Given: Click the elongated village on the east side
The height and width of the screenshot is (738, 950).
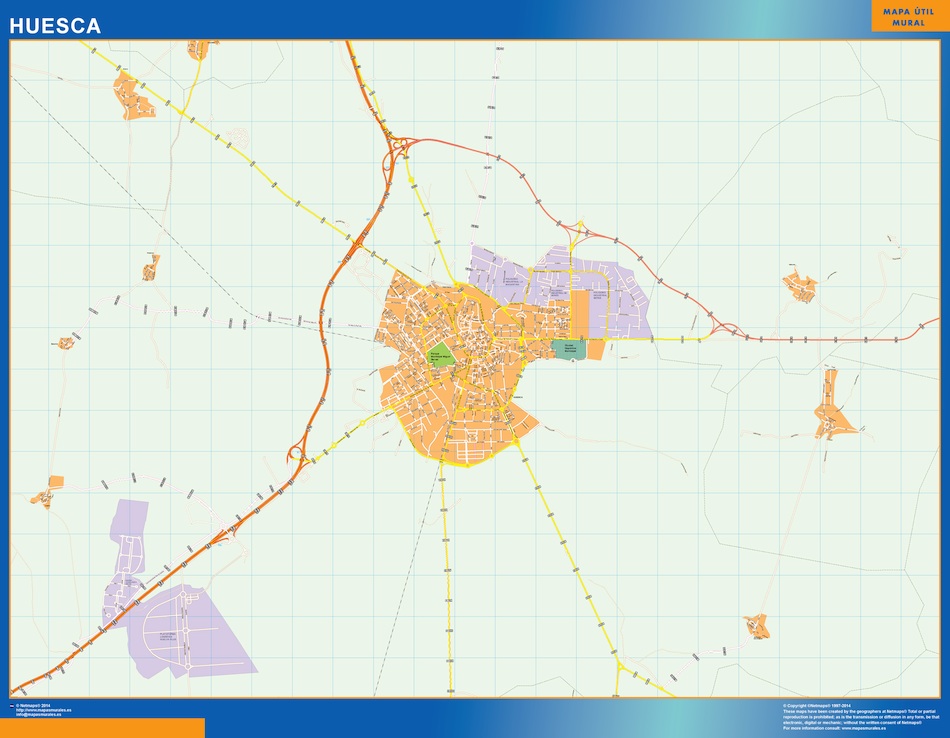Looking at the screenshot, I should click(x=832, y=410).
